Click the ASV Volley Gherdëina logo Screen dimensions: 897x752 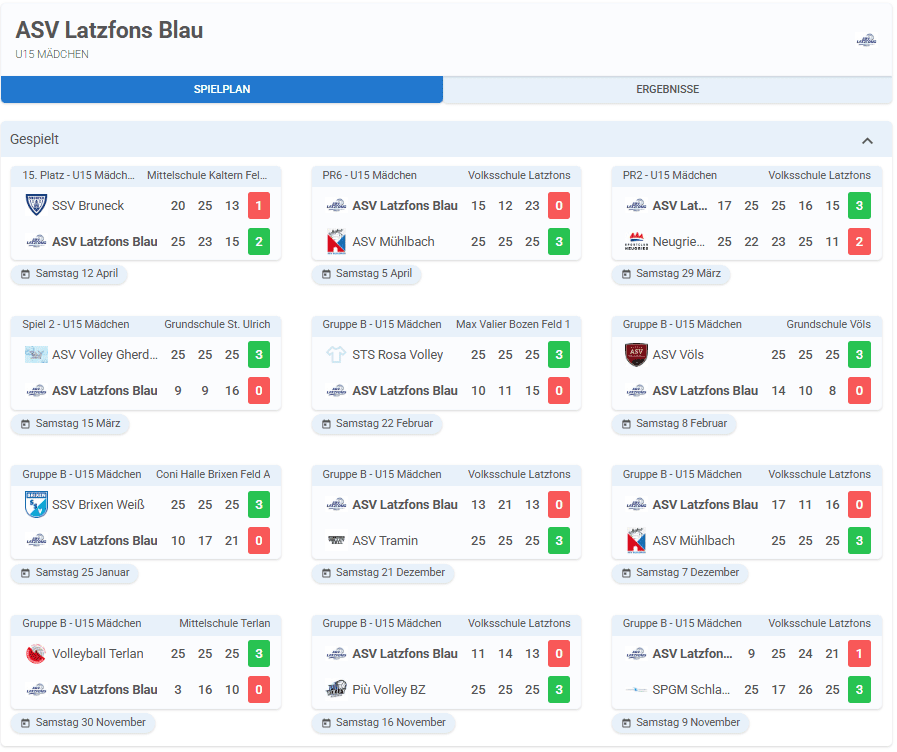36,354
